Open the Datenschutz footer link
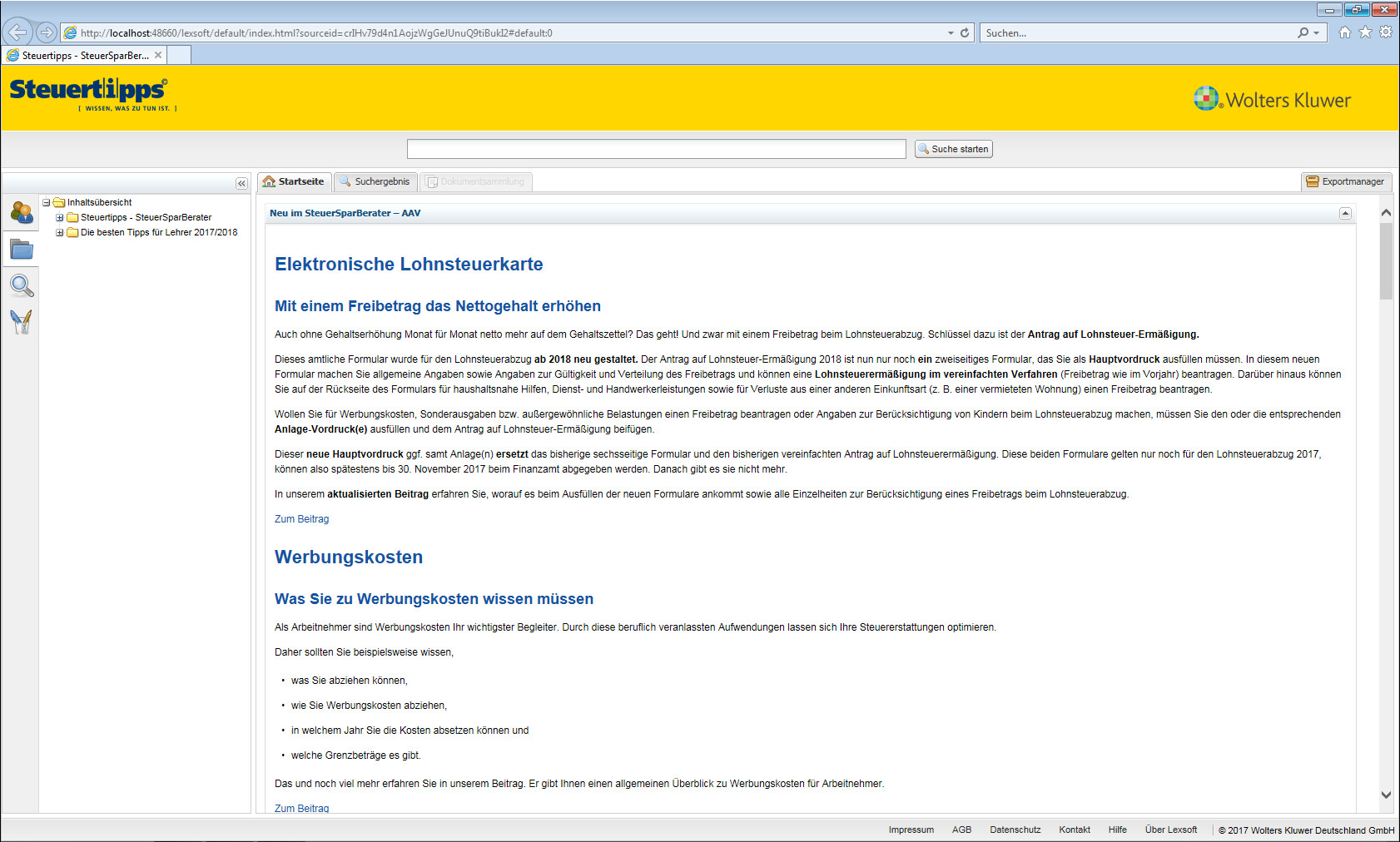1400x842 pixels. pos(1015,830)
